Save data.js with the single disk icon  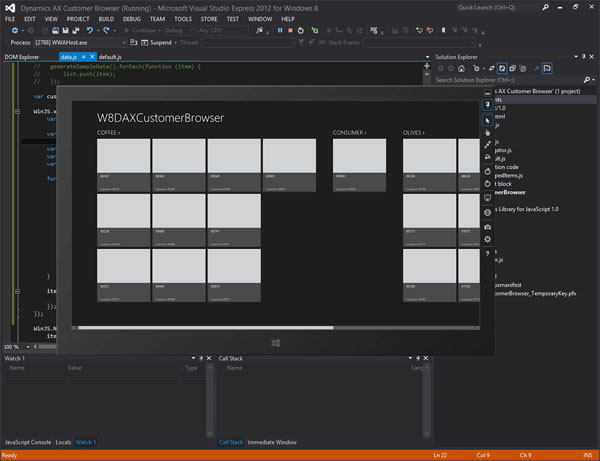tap(65, 30)
